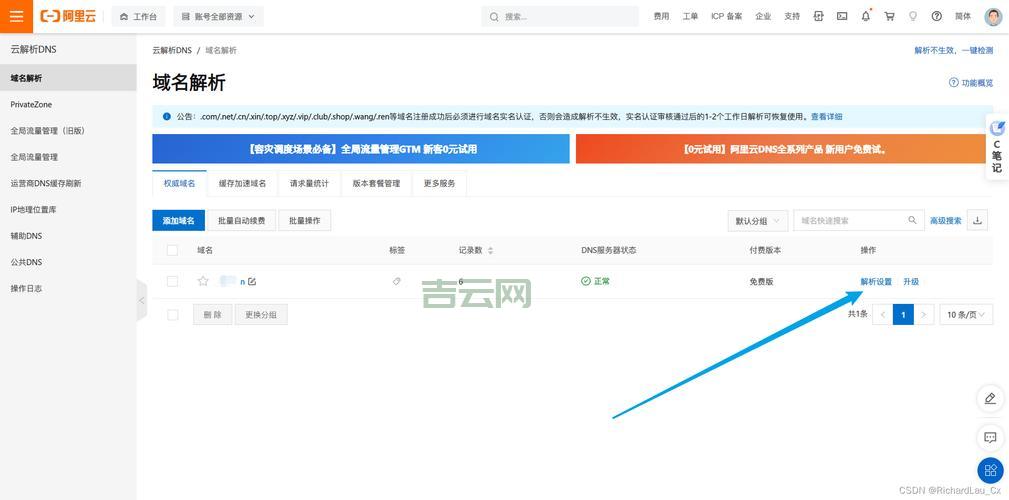
Task: Open the notifications bell icon
Action: tap(866, 17)
